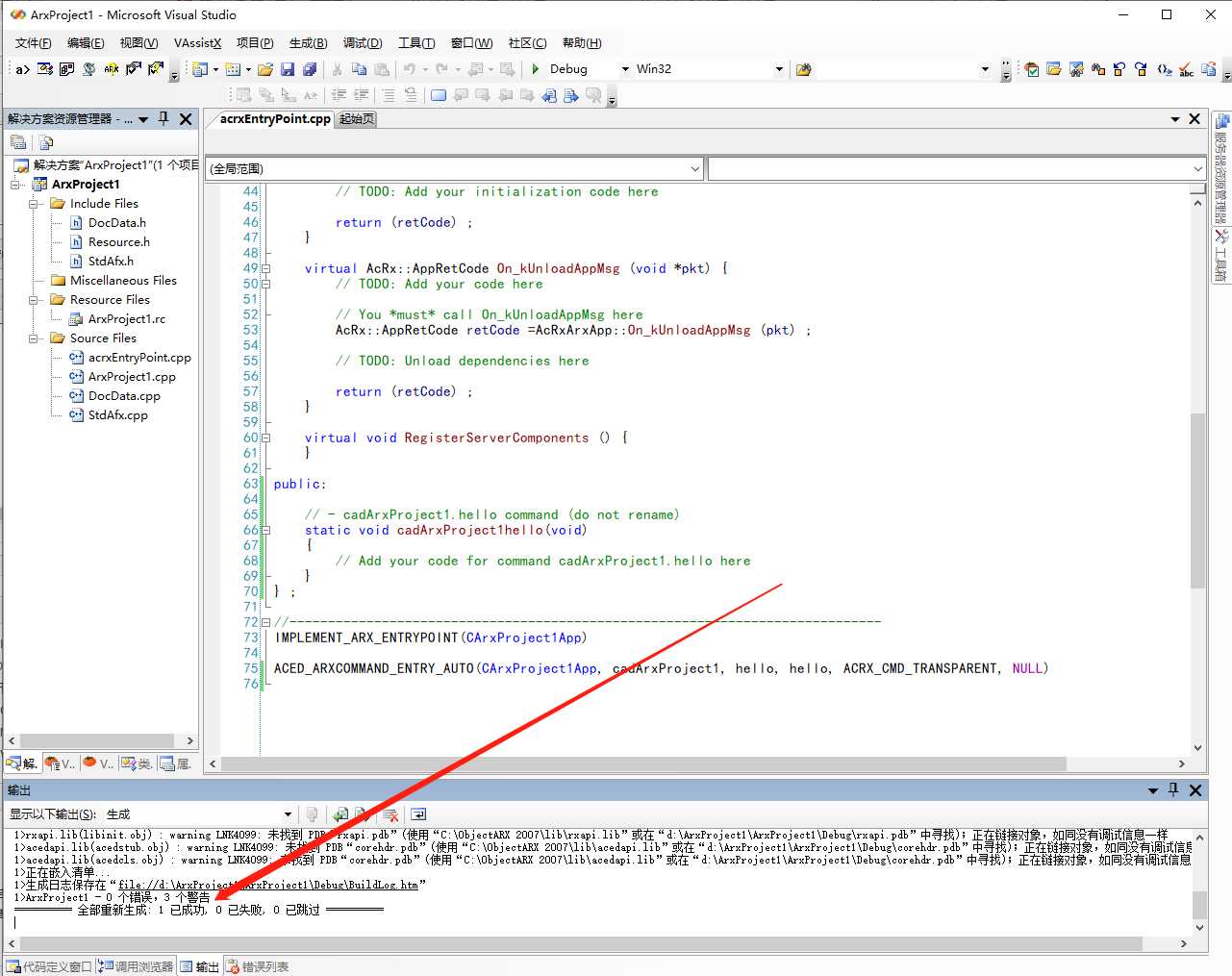
Task: Toggle auto-hide pin of Output panel
Action: [1173, 789]
